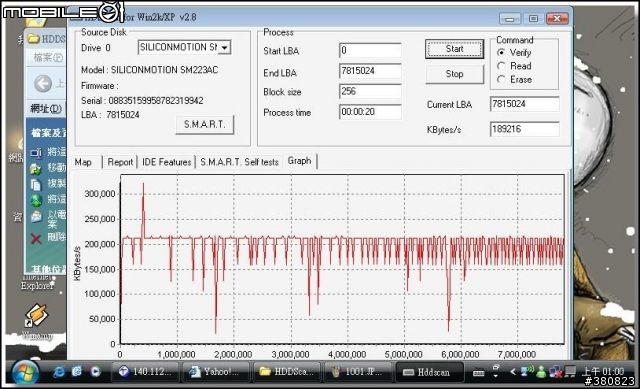Click the 300,000 y-axis label
Viewport: 640px width, 389px height.
coord(100,194)
